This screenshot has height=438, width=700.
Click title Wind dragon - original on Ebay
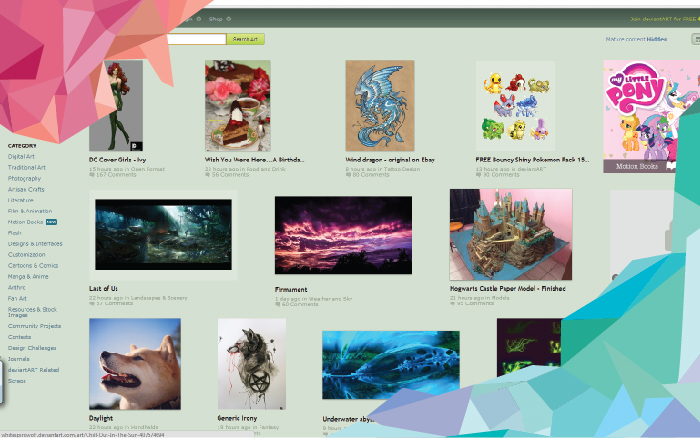click(390, 159)
